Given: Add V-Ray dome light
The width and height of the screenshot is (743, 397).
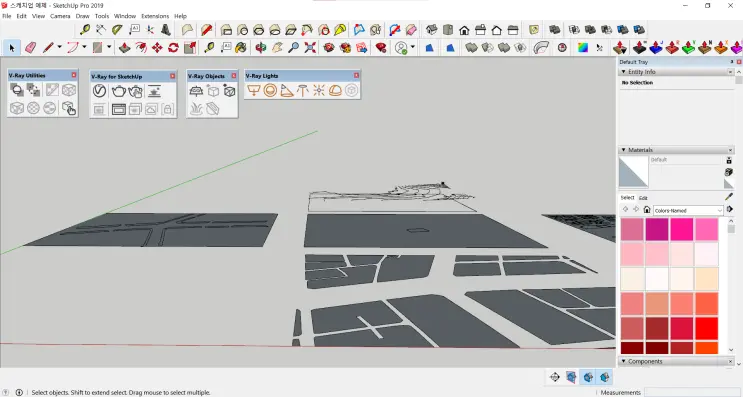Looking at the screenshot, I should click(x=335, y=90).
